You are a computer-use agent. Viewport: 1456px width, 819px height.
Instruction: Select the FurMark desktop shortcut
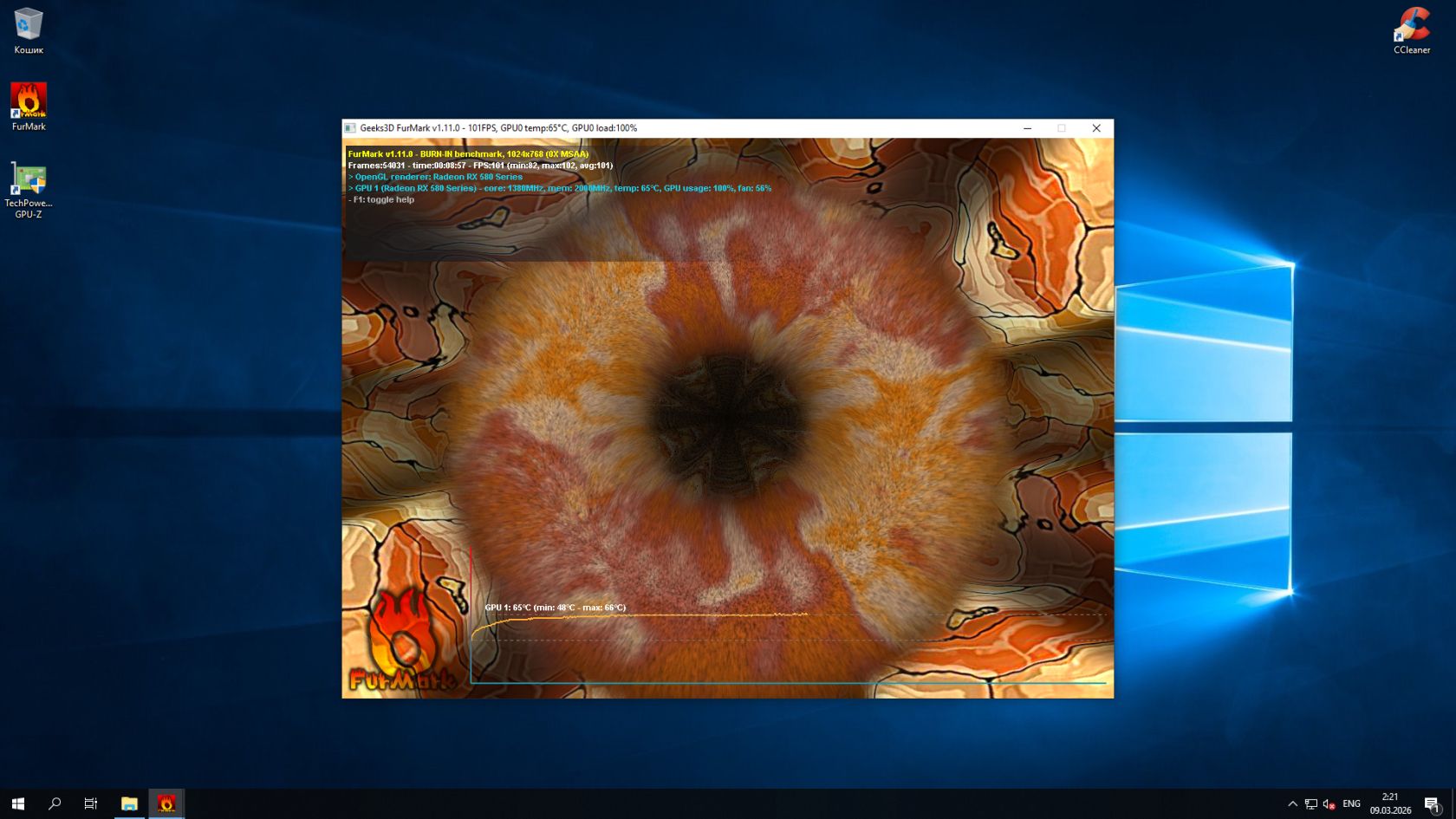(x=29, y=107)
